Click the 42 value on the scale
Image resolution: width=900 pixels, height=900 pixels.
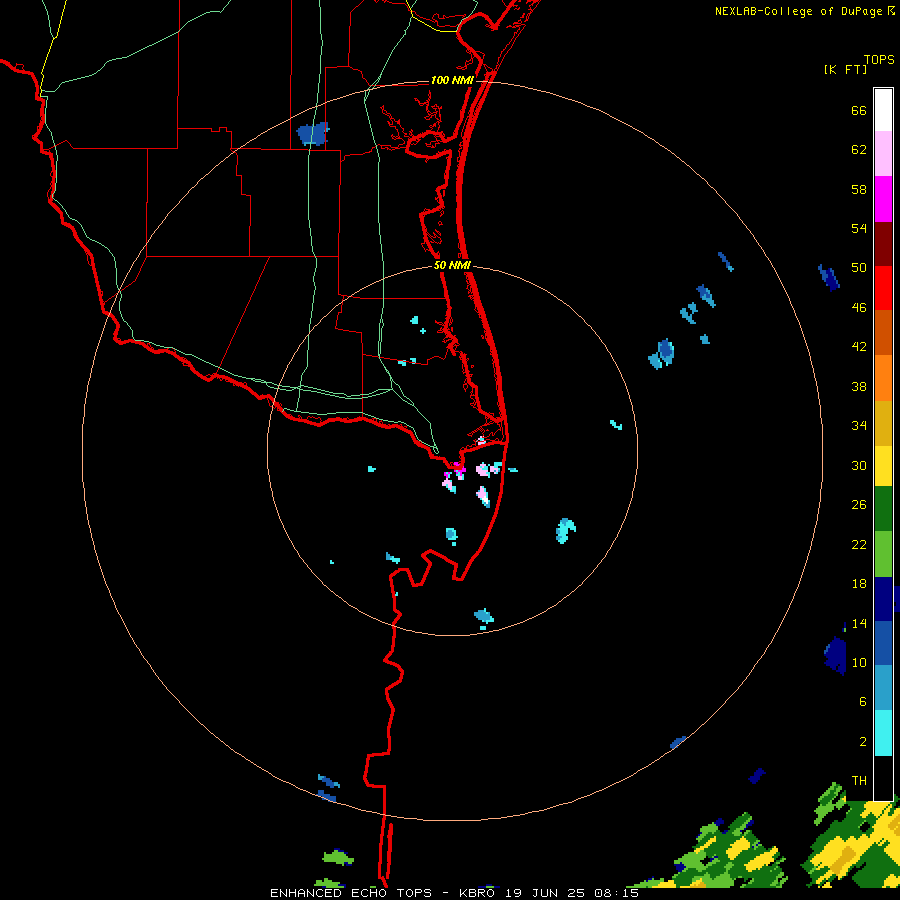pos(859,347)
